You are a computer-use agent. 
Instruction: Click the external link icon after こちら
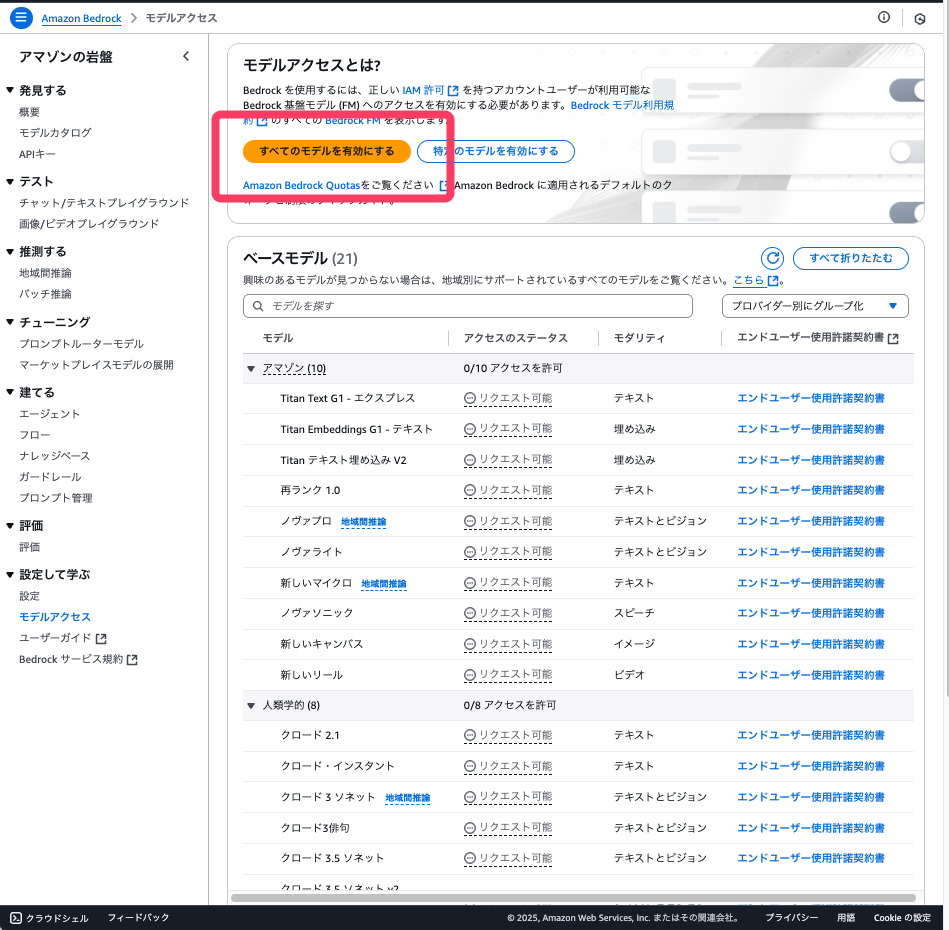[773, 281]
